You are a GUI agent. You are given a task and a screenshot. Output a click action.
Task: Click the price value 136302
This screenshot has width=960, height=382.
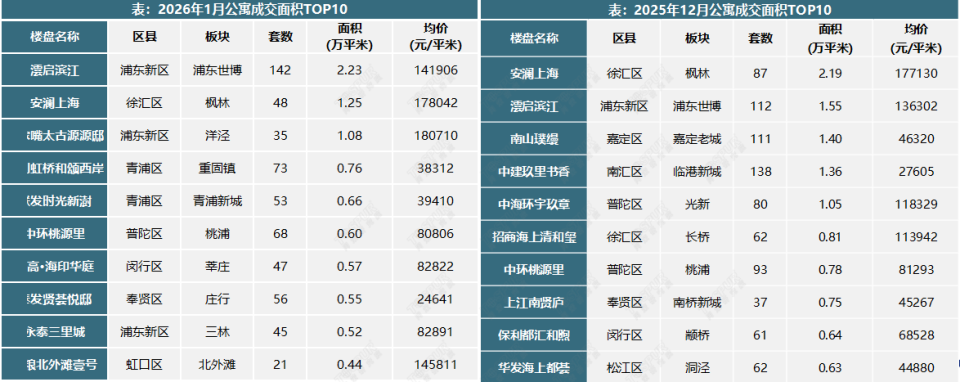[915, 107]
